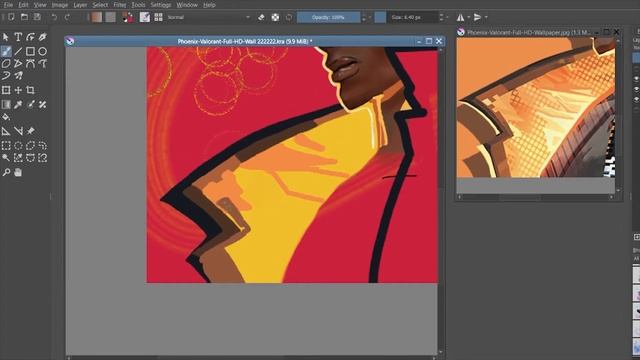Select the Zoom magnifier tool
The width and height of the screenshot is (640, 360).
(6, 173)
